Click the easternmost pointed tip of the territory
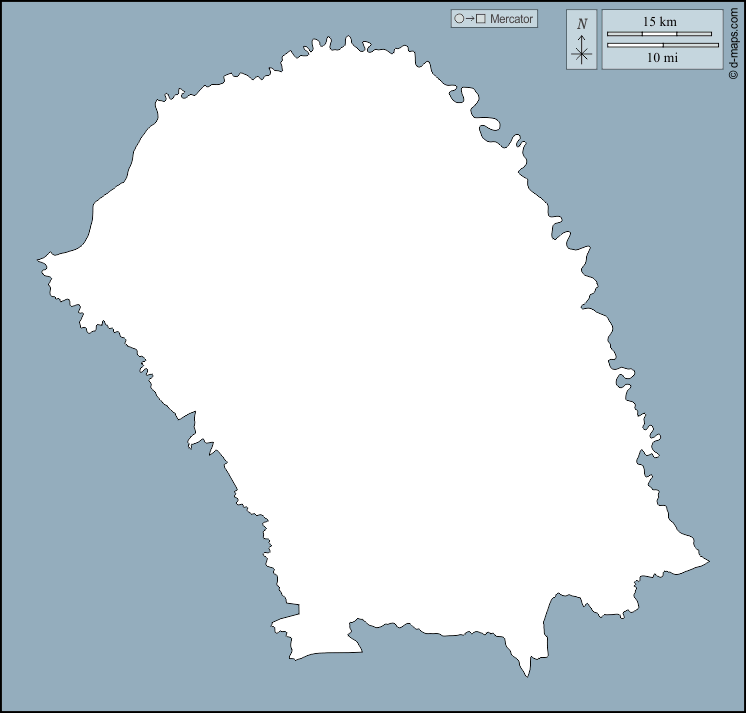 pos(706,561)
